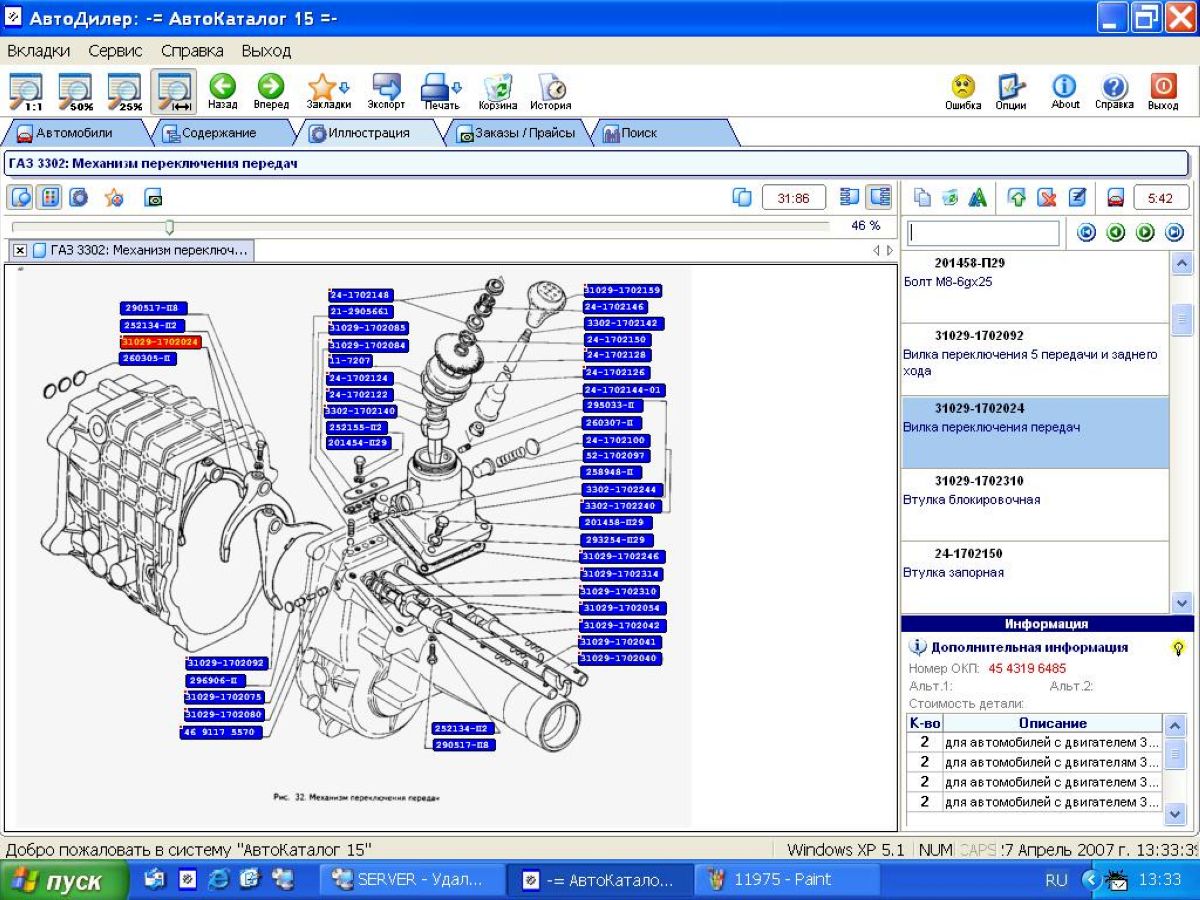
Task: Click the Выход exit toolbar icon
Action: (x=1163, y=91)
